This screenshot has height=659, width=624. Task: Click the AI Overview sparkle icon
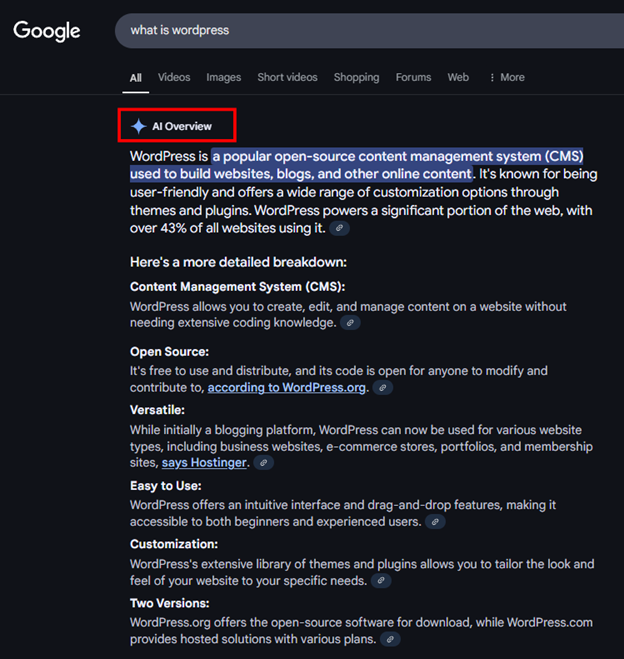pos(138,126)
